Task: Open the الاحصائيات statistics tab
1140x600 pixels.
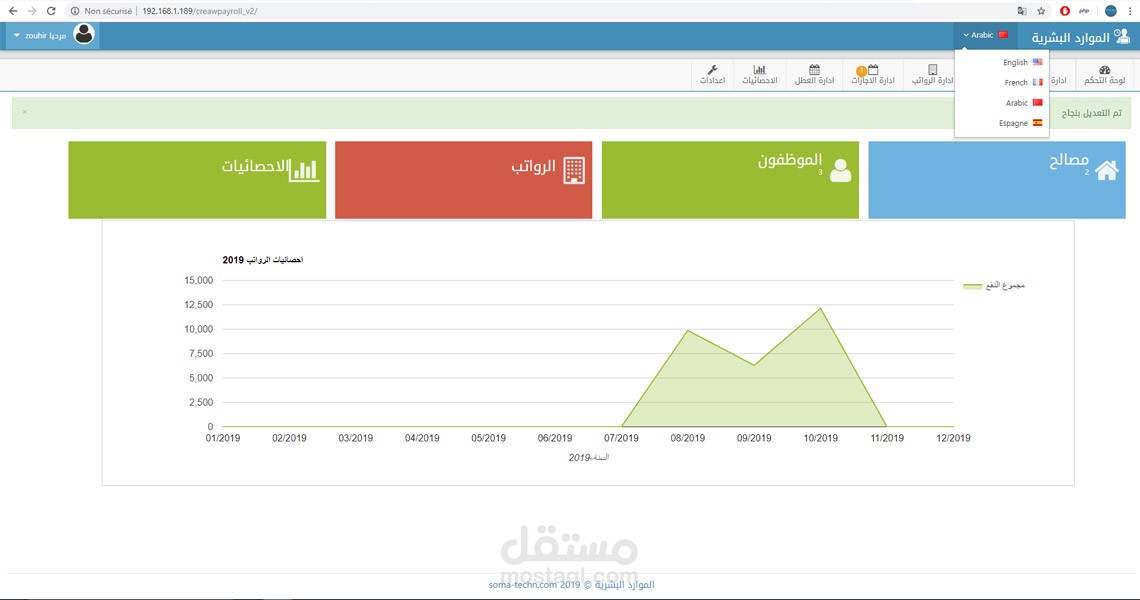Action: [760, 75]
